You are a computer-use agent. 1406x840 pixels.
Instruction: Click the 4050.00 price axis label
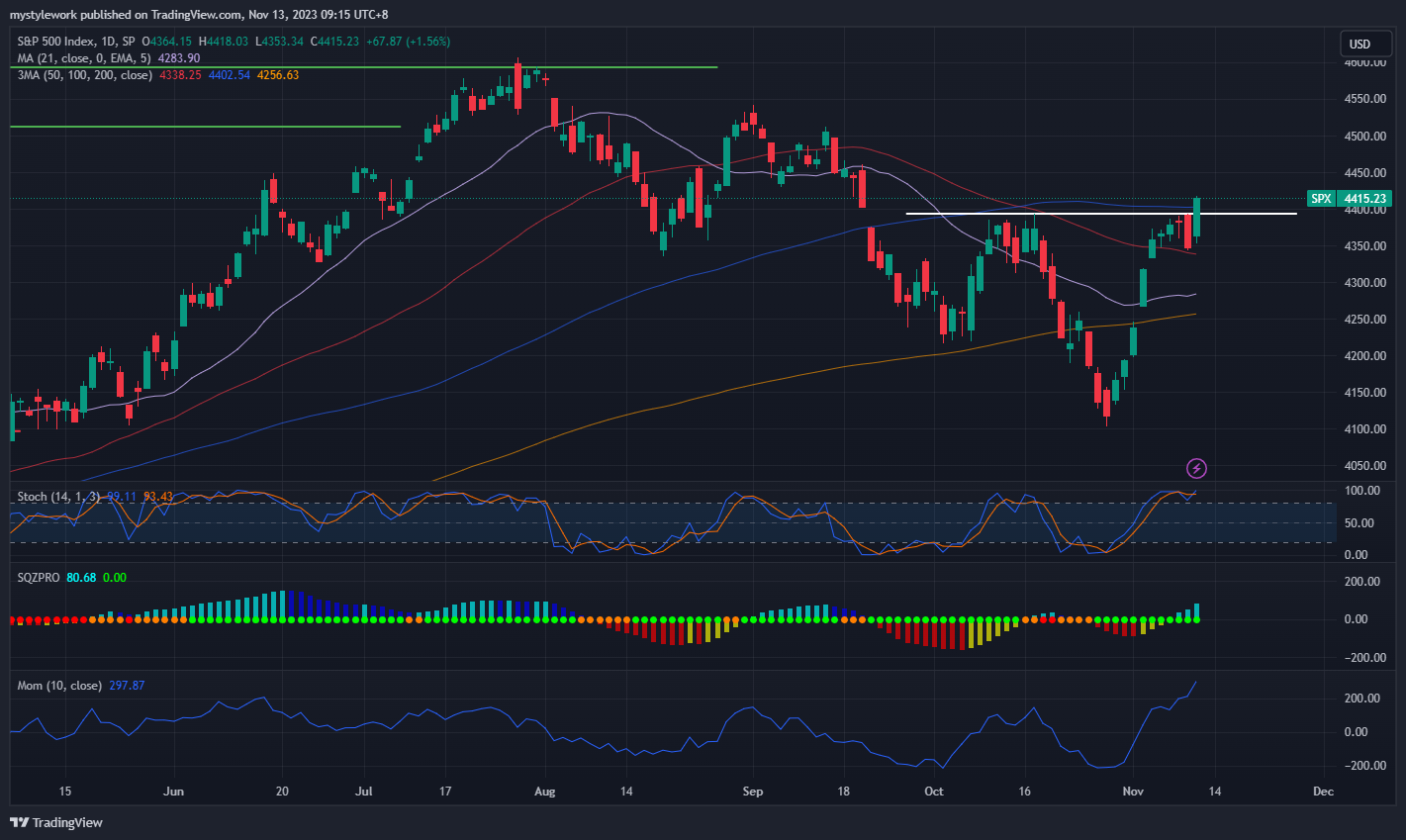click(x=1364, y=466)
